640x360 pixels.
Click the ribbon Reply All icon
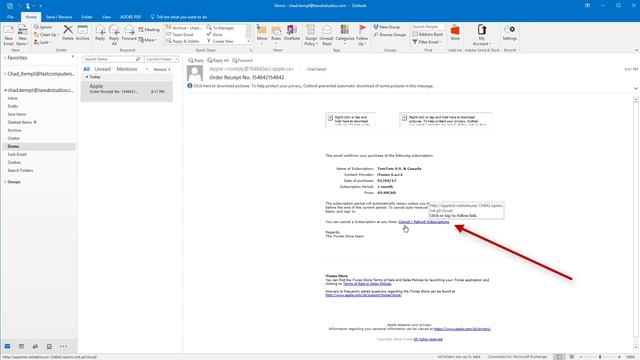pyautogui.click(x=114, y=35)
